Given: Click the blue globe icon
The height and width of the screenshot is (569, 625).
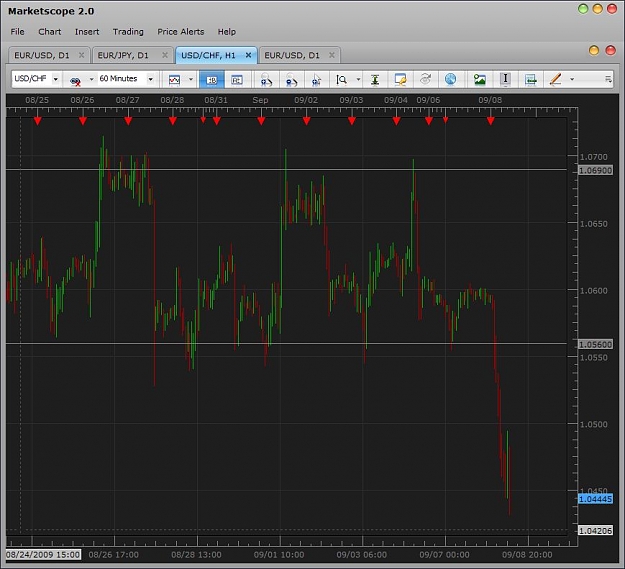Looking at the screenshot, I should [450, 79].
